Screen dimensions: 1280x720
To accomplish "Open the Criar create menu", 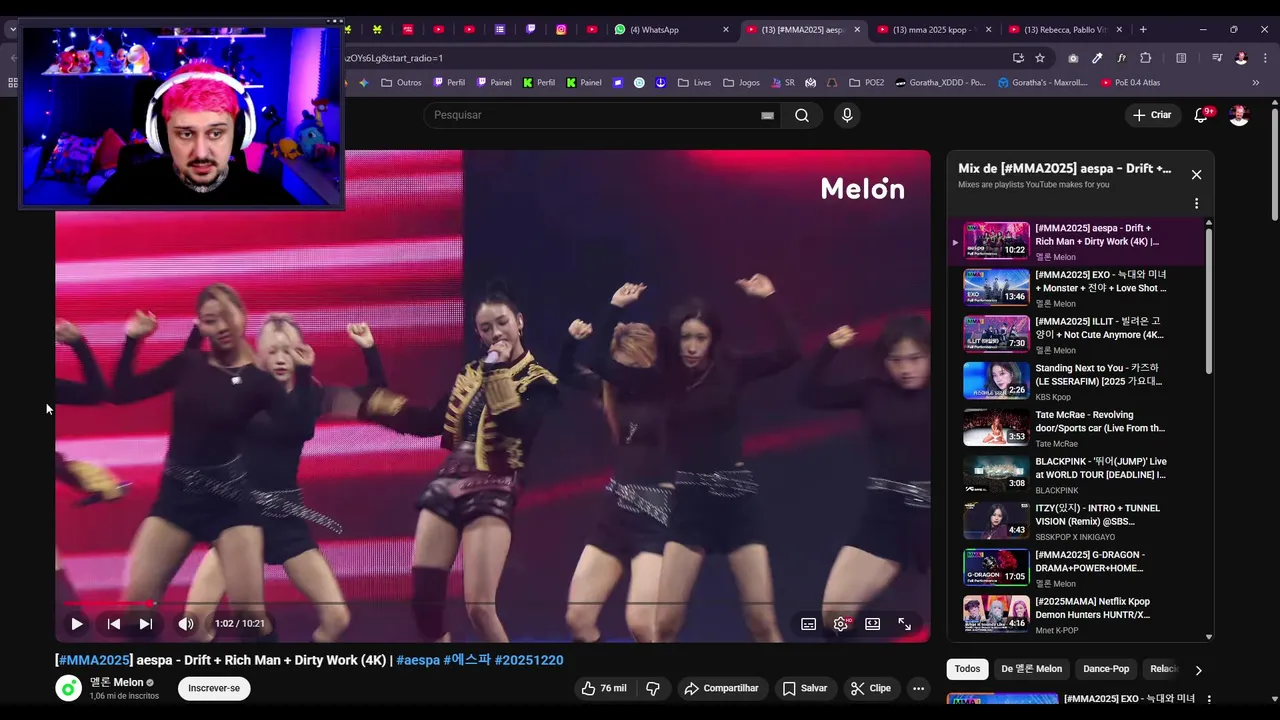I will click(1151, 115).
